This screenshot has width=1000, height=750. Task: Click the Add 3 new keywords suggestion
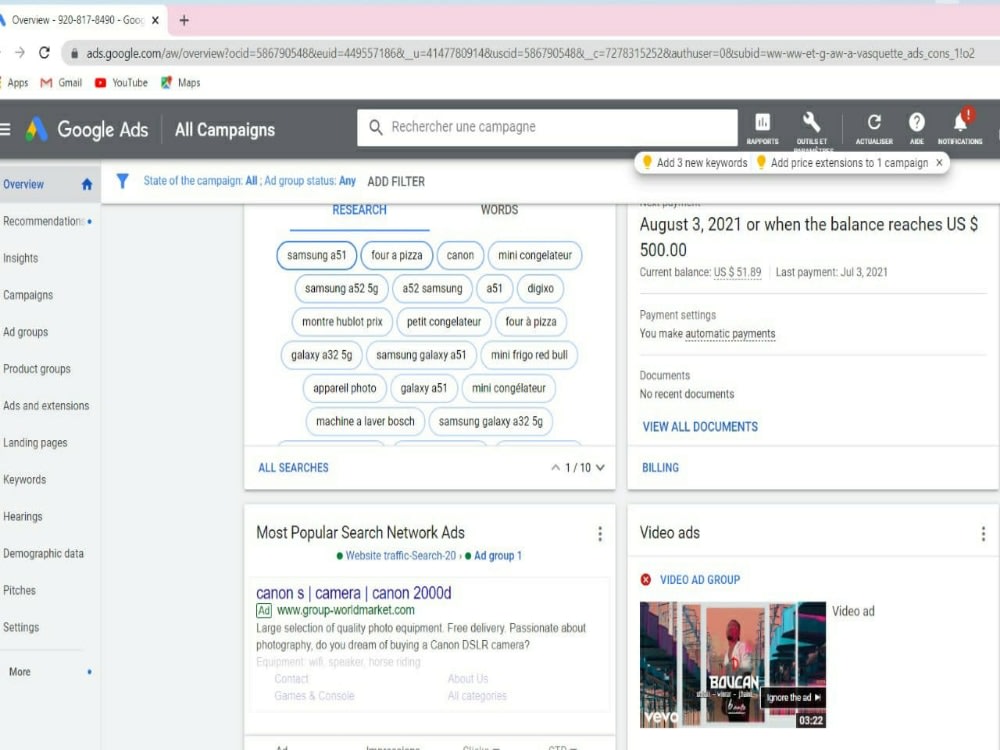tap(702, 163)
